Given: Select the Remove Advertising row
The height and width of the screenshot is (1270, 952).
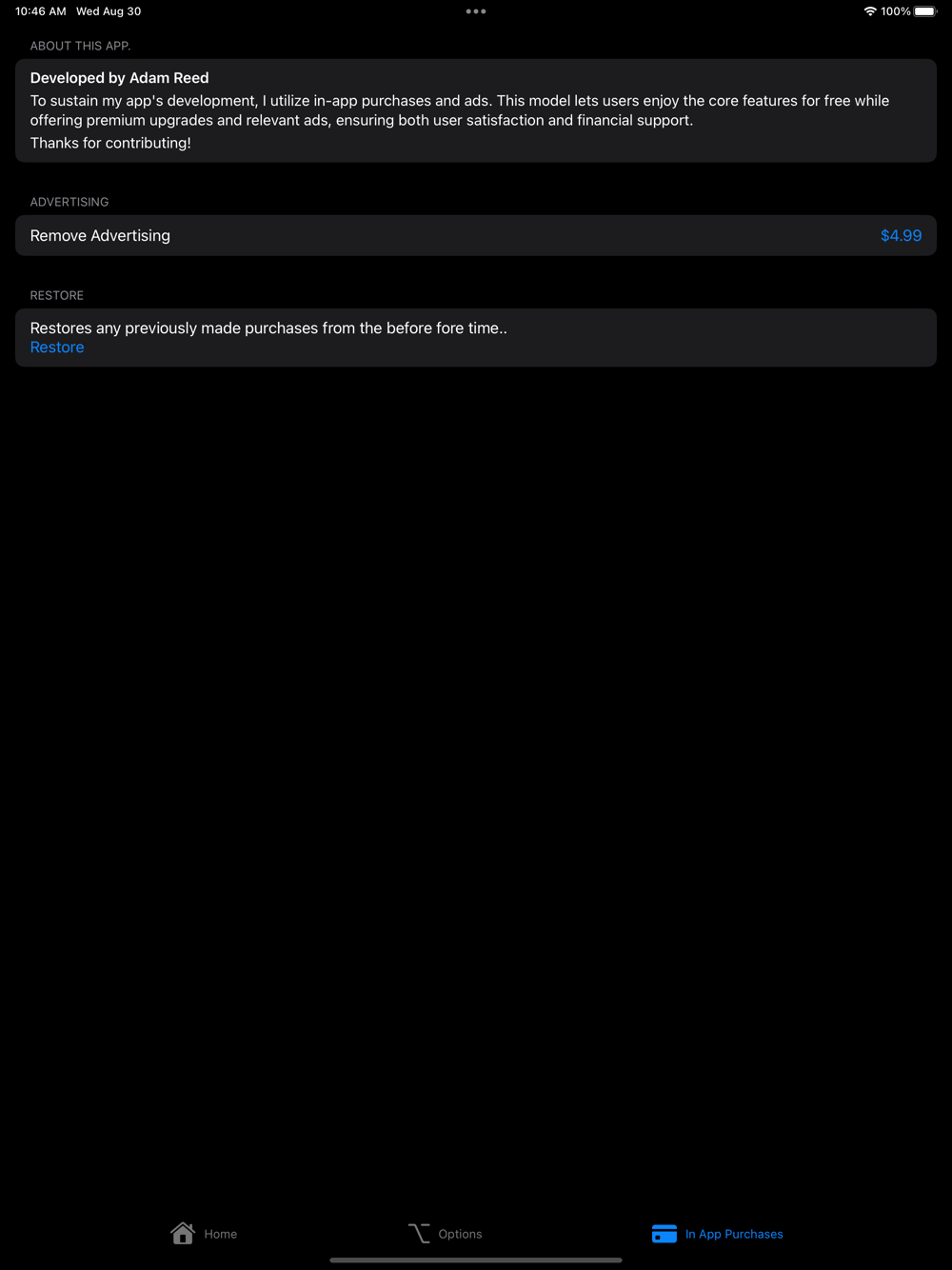Looking at the screenshot, I should pyautogui.click(x=476, y=235).
